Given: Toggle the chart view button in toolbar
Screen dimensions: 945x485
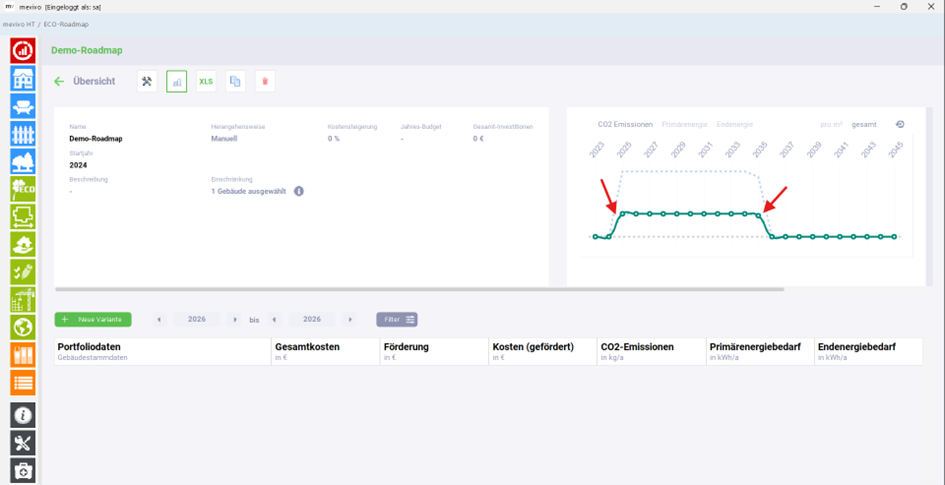Looking at the screenshot, I should (177, 81).
